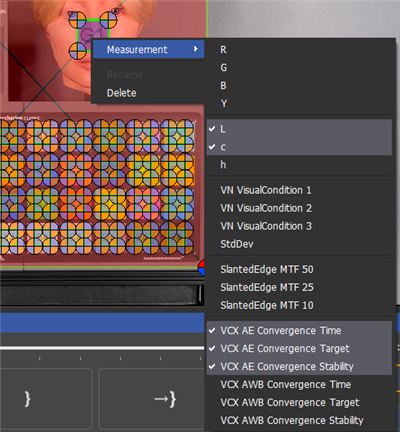The image size is (400, 432).
Task: Click top-left ROI handle on face
Action: pos(78,20)
